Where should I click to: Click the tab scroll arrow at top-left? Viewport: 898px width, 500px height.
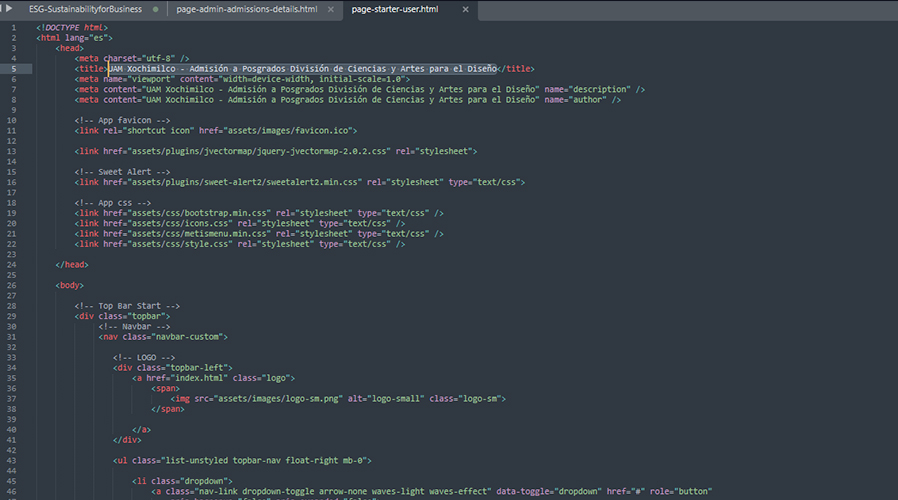click(x=9, y=9)
